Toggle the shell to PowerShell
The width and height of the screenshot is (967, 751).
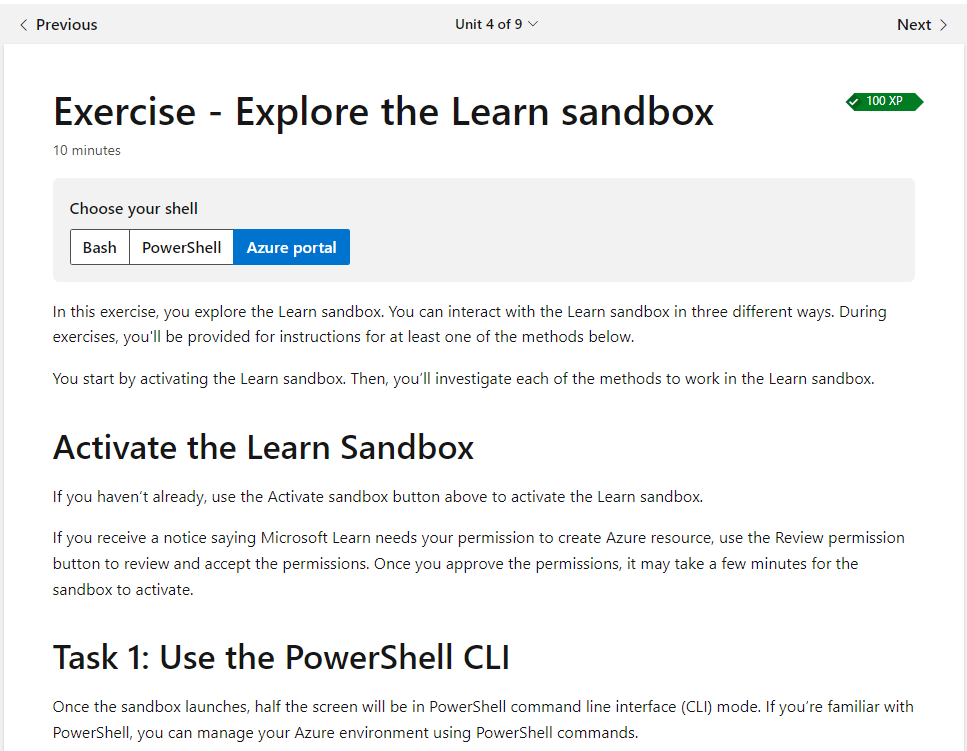180,246
